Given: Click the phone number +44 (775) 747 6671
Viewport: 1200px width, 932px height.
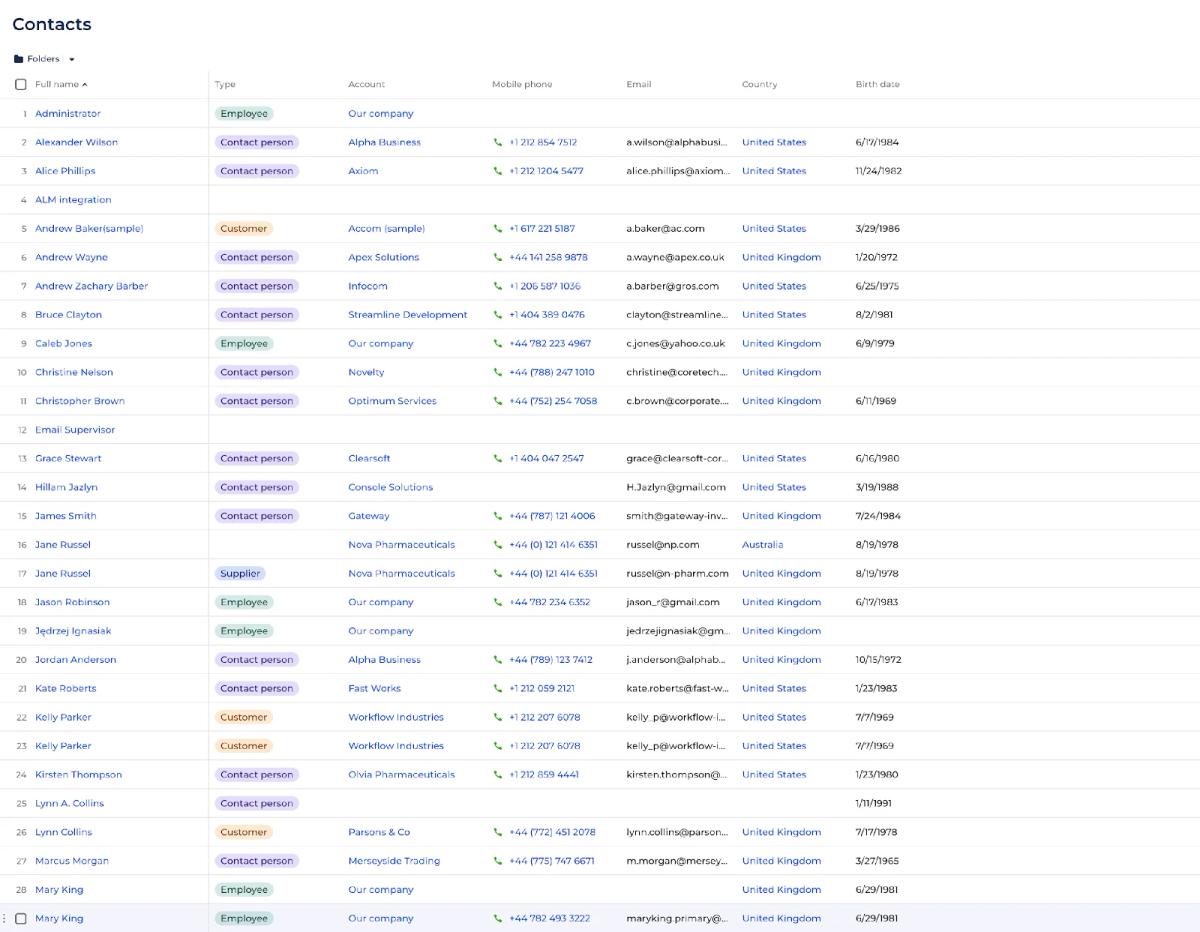Looking at the screenshot, I should (552, 861).
